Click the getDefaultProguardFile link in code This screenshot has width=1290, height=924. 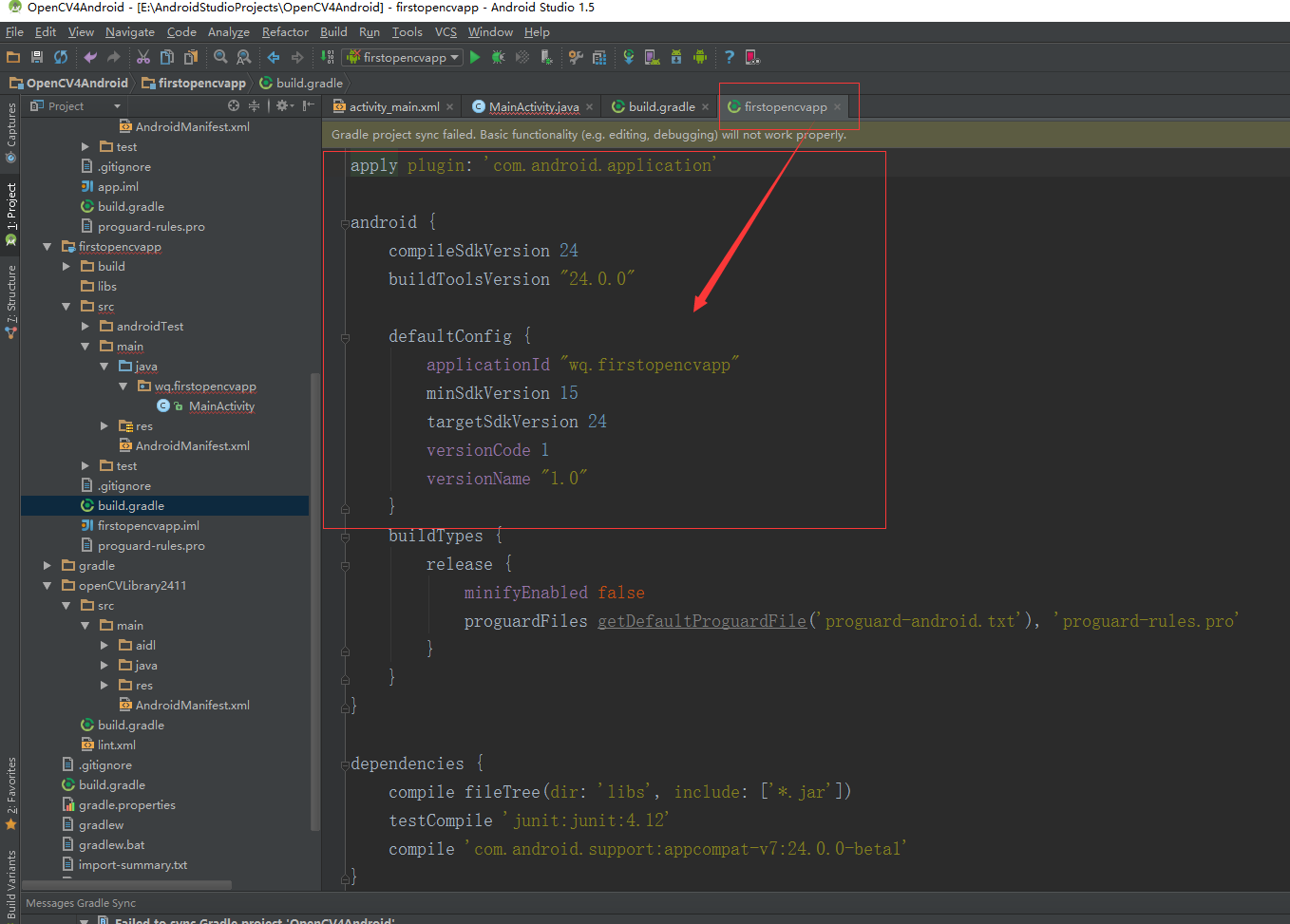tap(702, 621)
